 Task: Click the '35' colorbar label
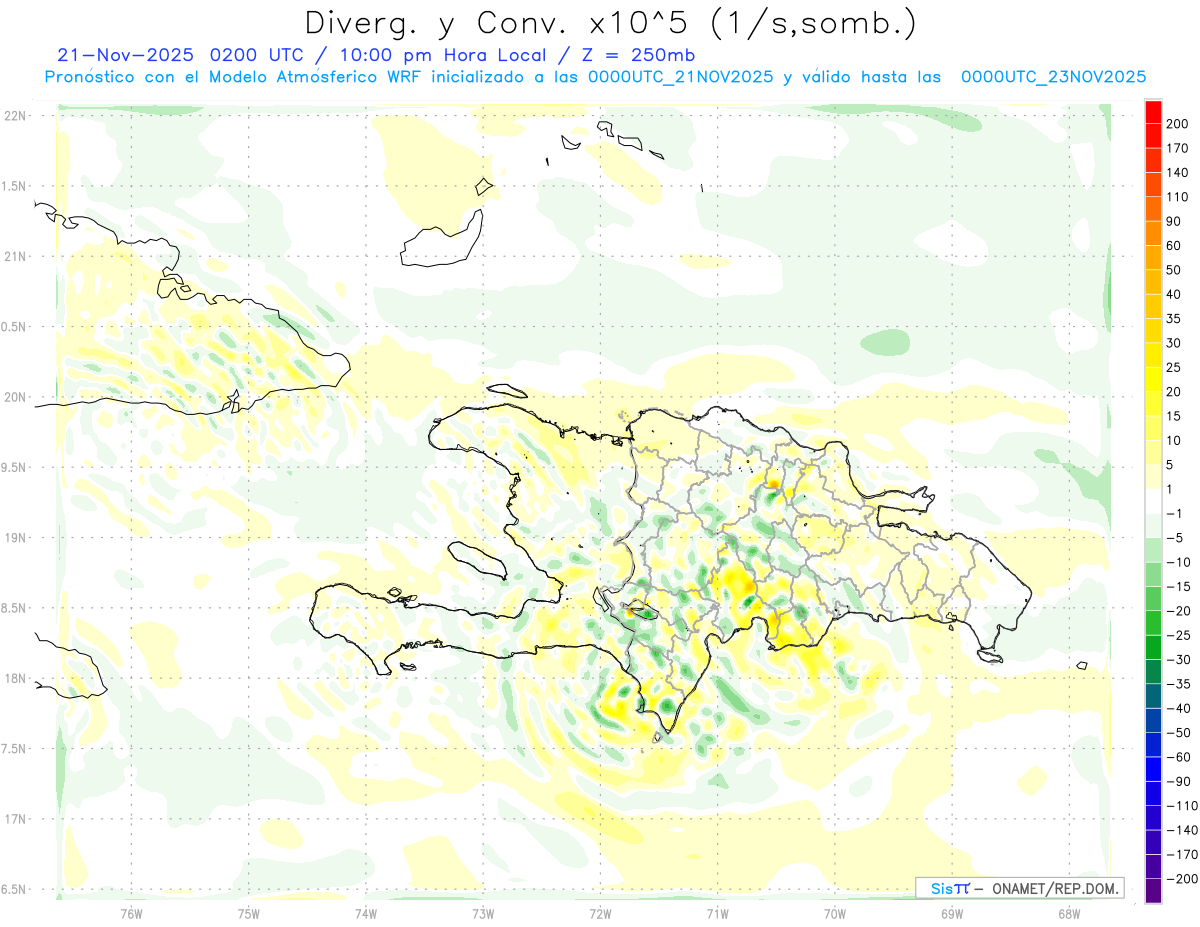[1174, 318]
